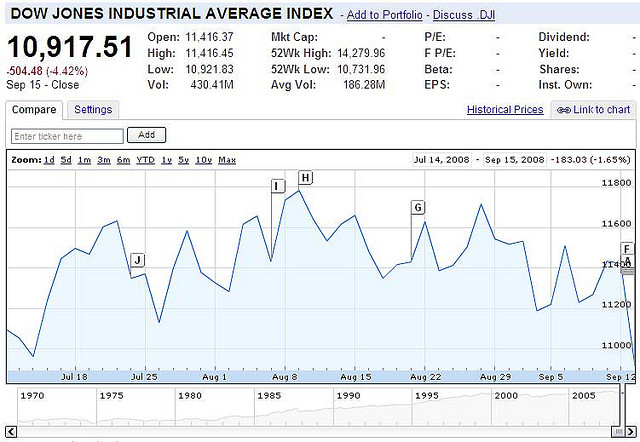Click the 11800 price axis label
The height and width of the screenshot is (442, 640).
[x=616, y=183]
